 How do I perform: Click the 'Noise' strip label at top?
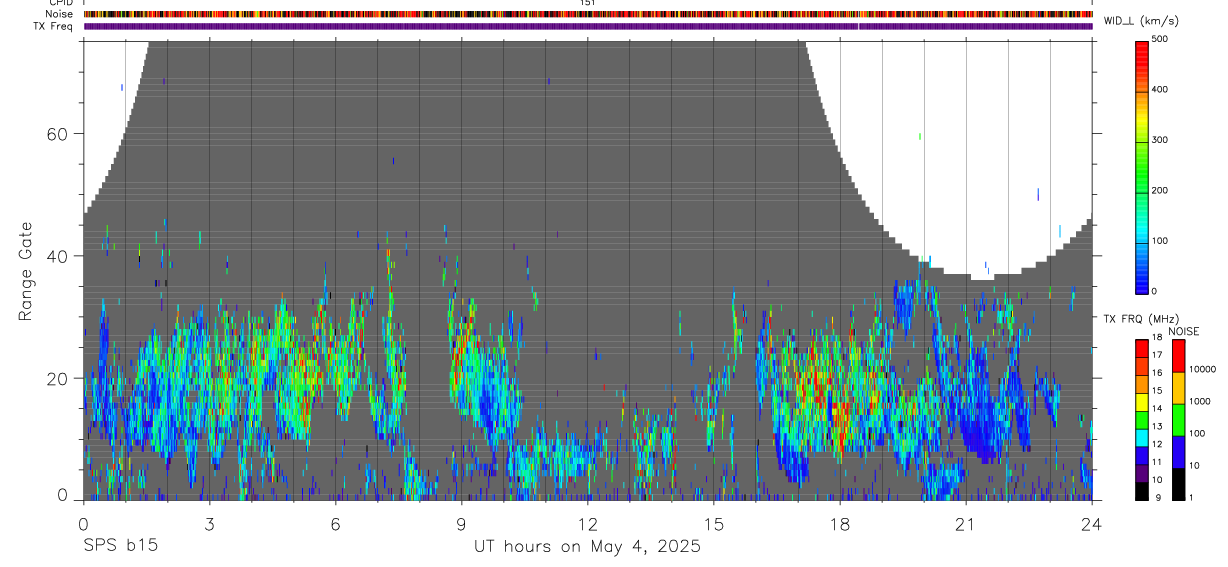coord(61,14)
